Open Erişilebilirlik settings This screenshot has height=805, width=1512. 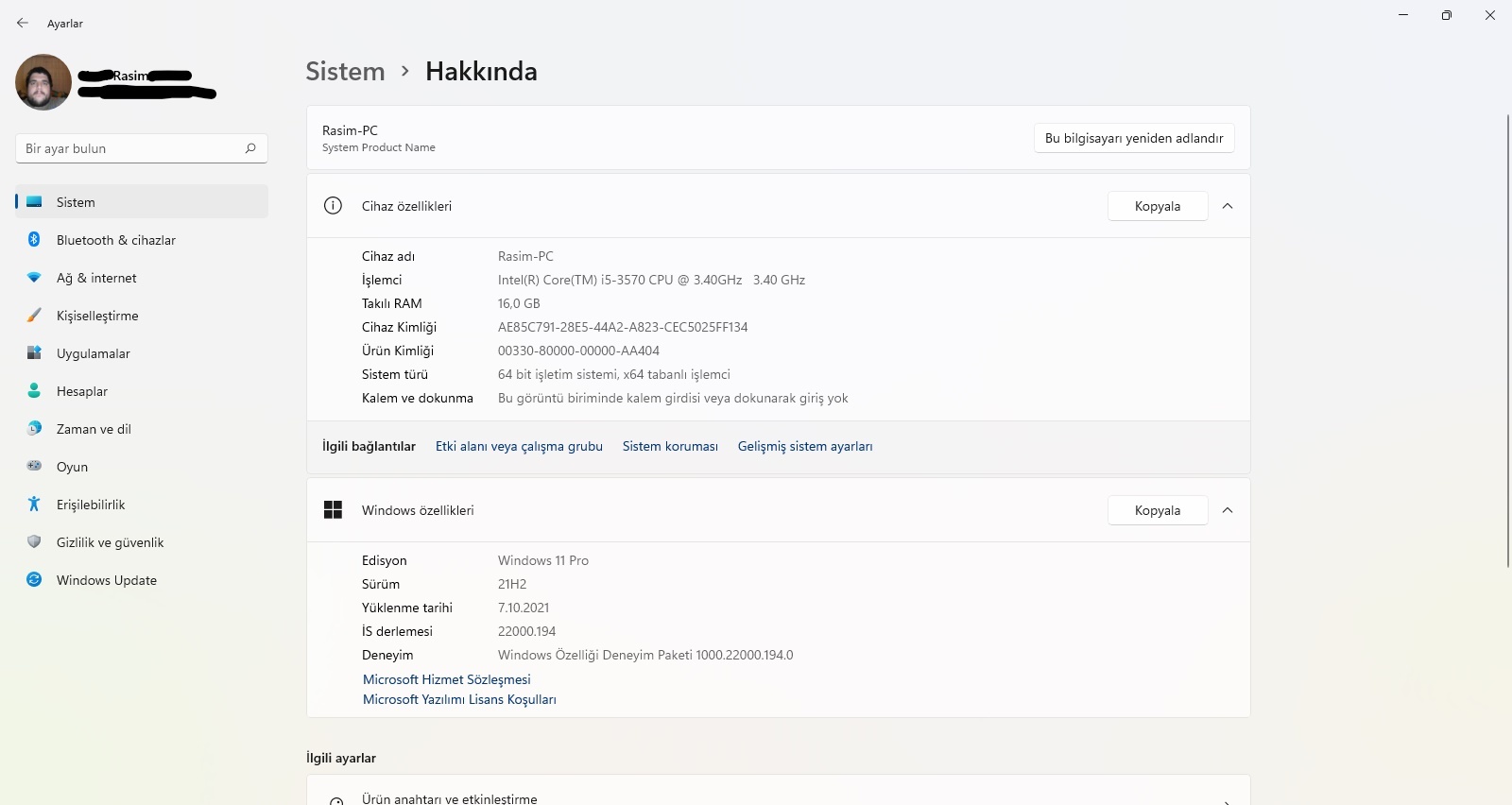point(142,505)
